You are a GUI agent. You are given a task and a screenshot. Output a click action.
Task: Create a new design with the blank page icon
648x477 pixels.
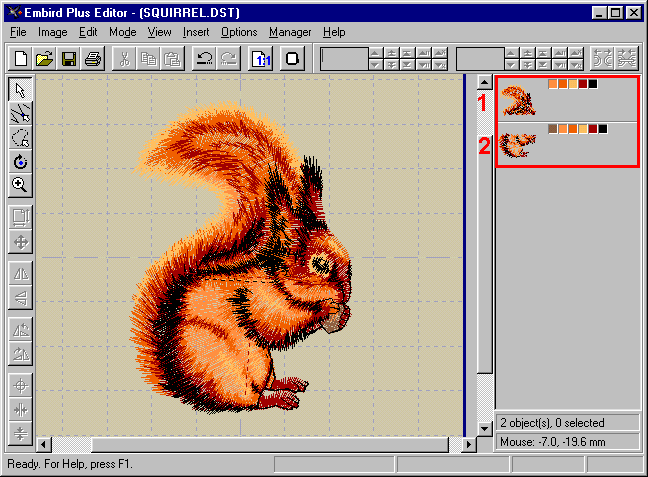tap(21, 59)
